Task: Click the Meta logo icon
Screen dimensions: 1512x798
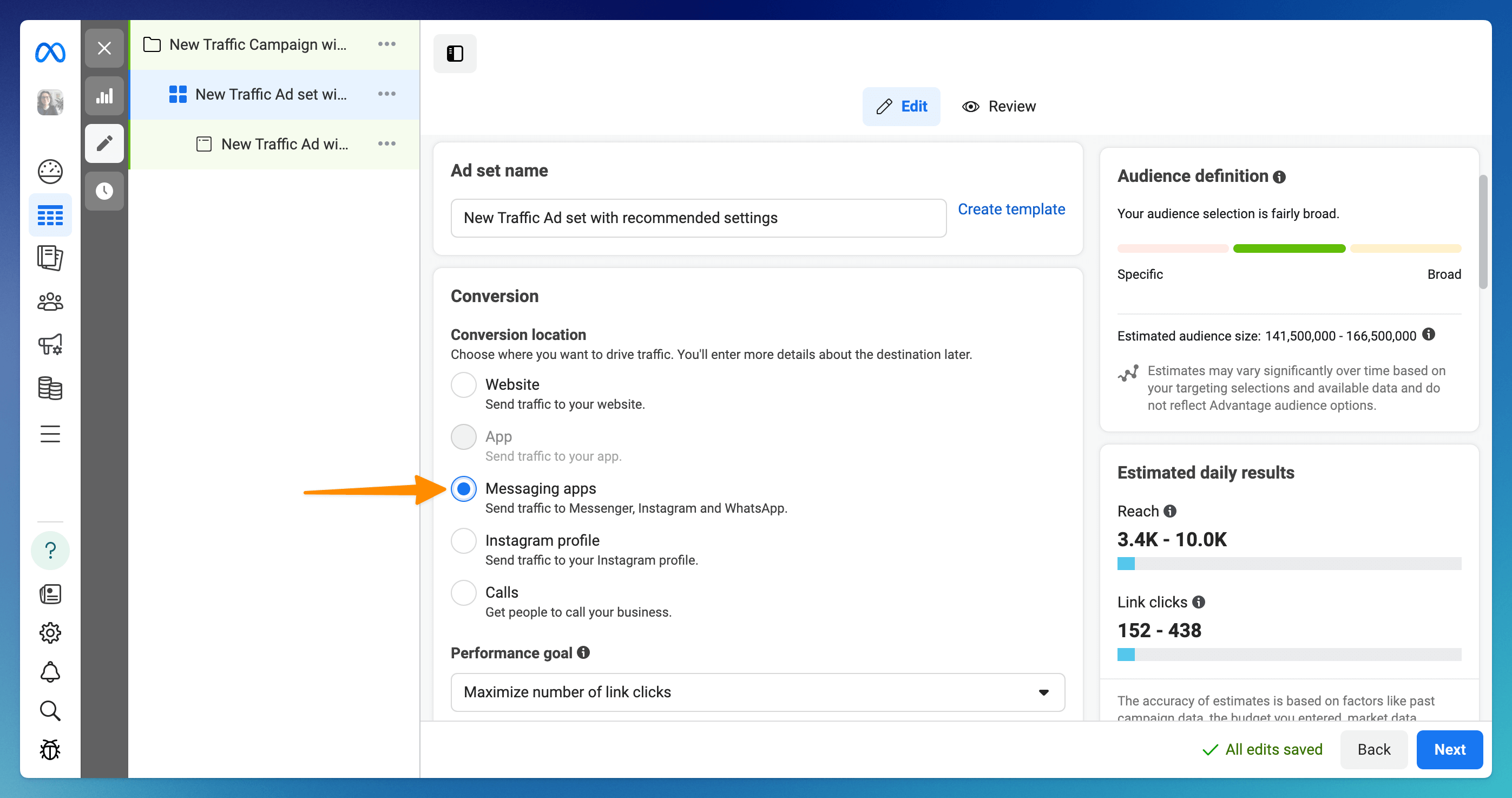Action: pyautogui.click(x=50, y=53)
